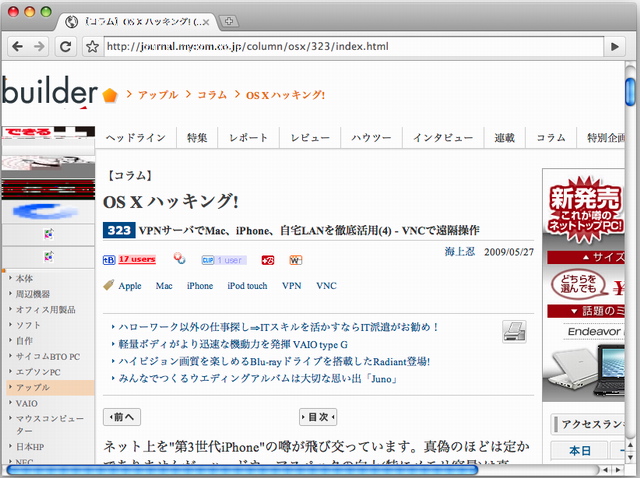Click the 1 user clip link
Viewport: 640px width, 478px height.
pyautogui.click(x=231, y=260)
